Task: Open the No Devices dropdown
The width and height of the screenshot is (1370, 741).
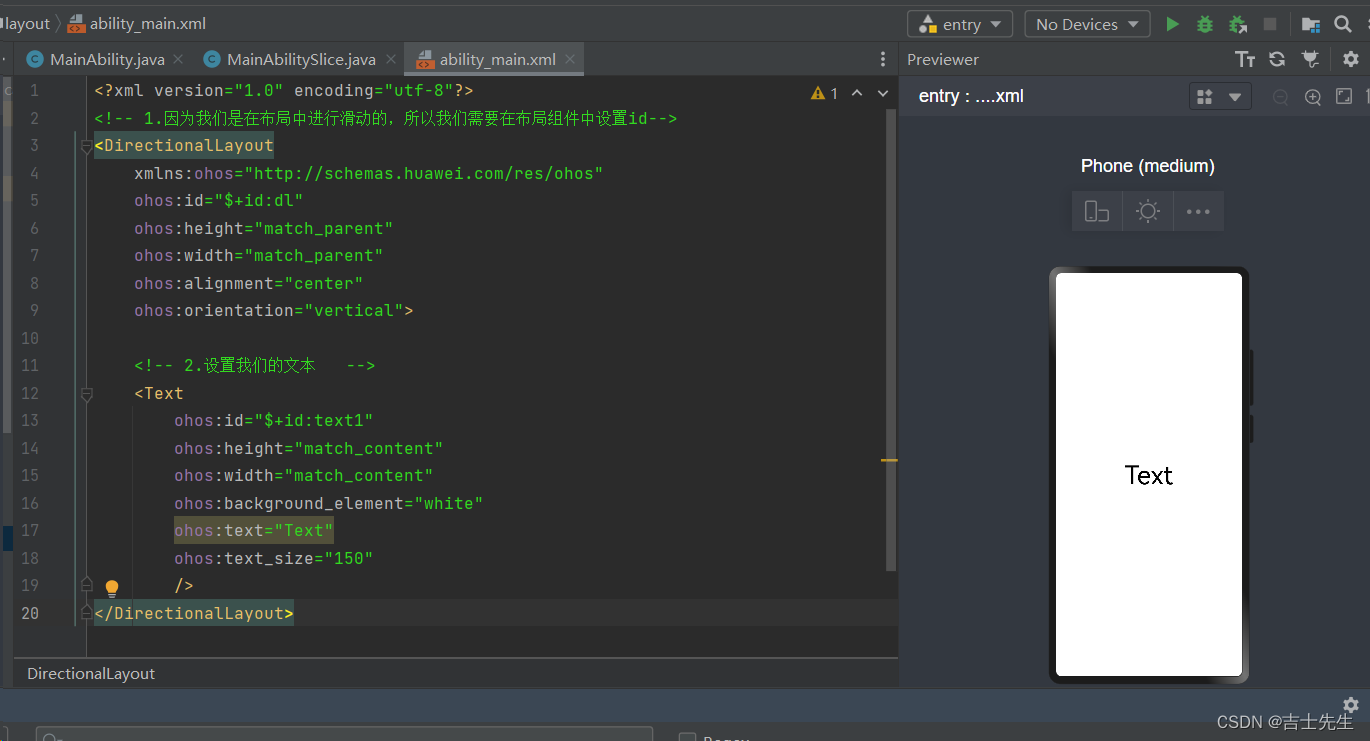Action: coord(1087,24)
